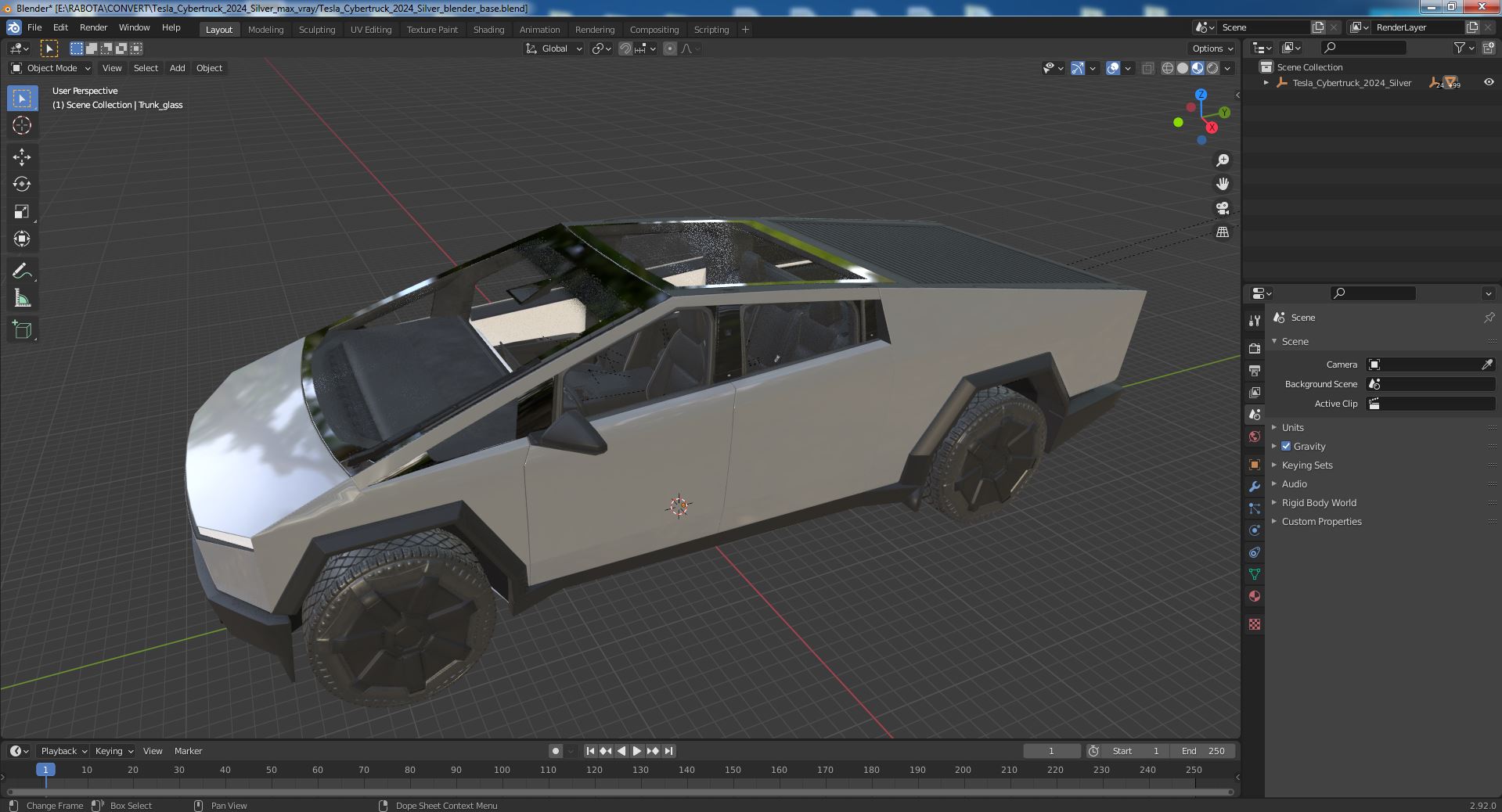The width and height of the screenshot is (1502, 812).
Task: Open the Render properties tab
Action: 1255,348
